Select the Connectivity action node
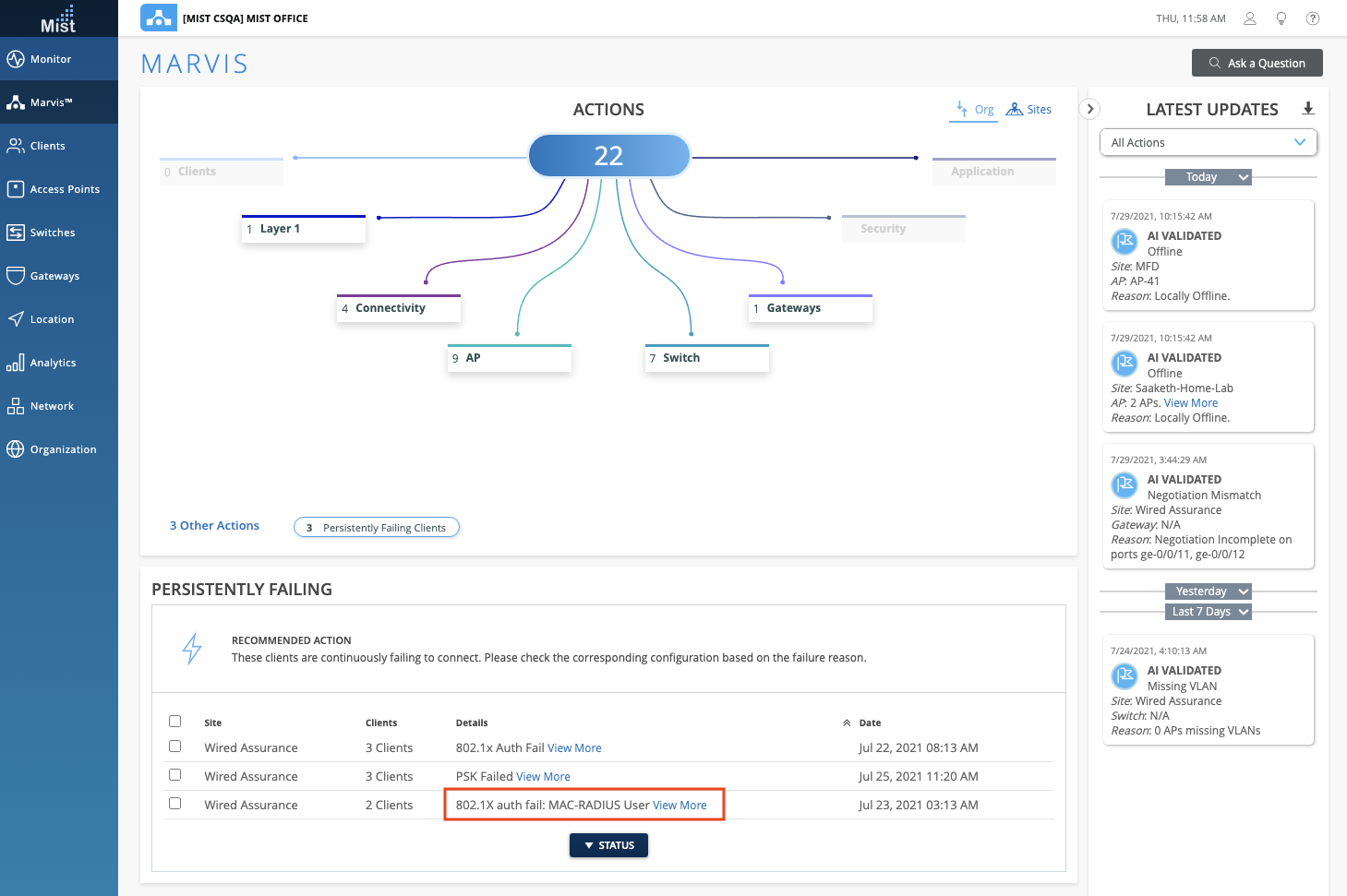Image resolution: width=1347 pixels, height=896 pixels. pyautogui.click(x=398, y=308)
